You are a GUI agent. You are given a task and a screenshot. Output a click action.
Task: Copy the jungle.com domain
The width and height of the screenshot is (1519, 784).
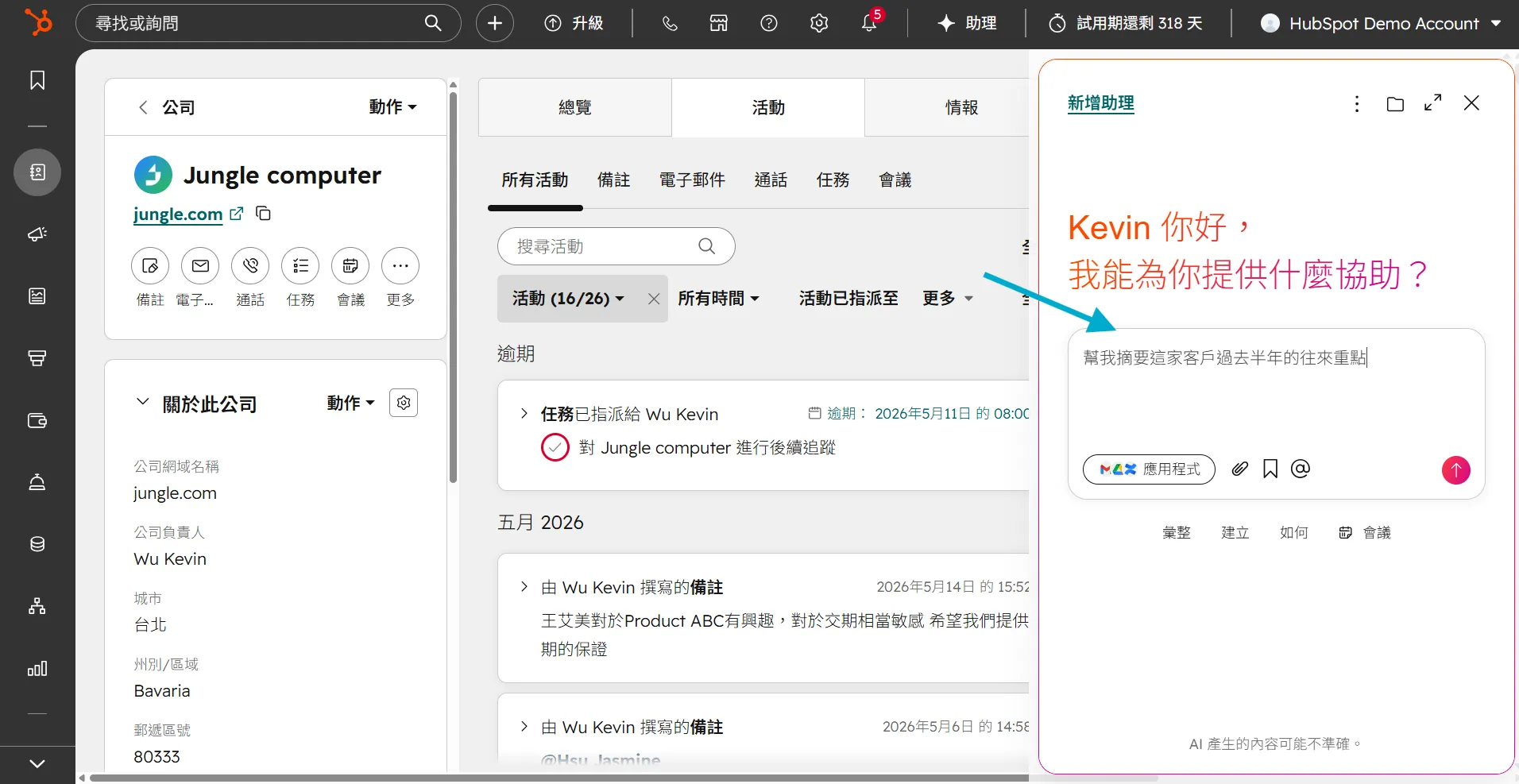263,214
